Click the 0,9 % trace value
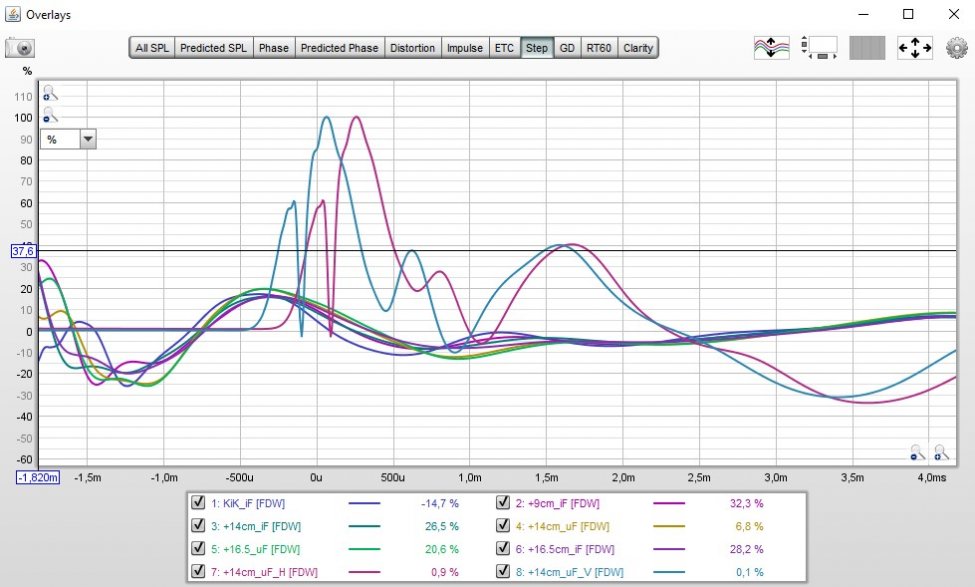Image resolution: width=975 pixels, height=587 pixels. point(445,572)
